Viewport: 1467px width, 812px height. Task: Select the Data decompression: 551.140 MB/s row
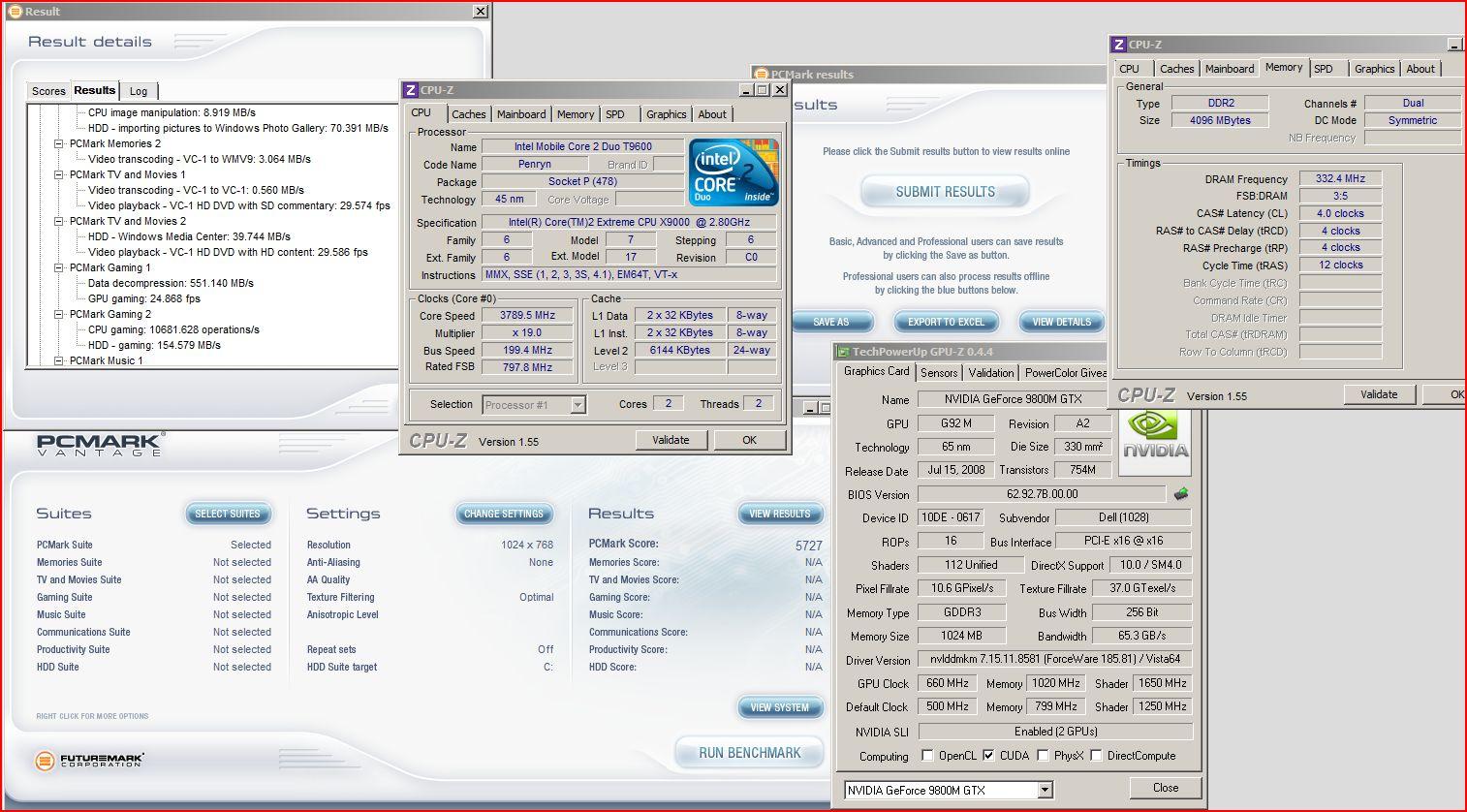pos(171,283)
